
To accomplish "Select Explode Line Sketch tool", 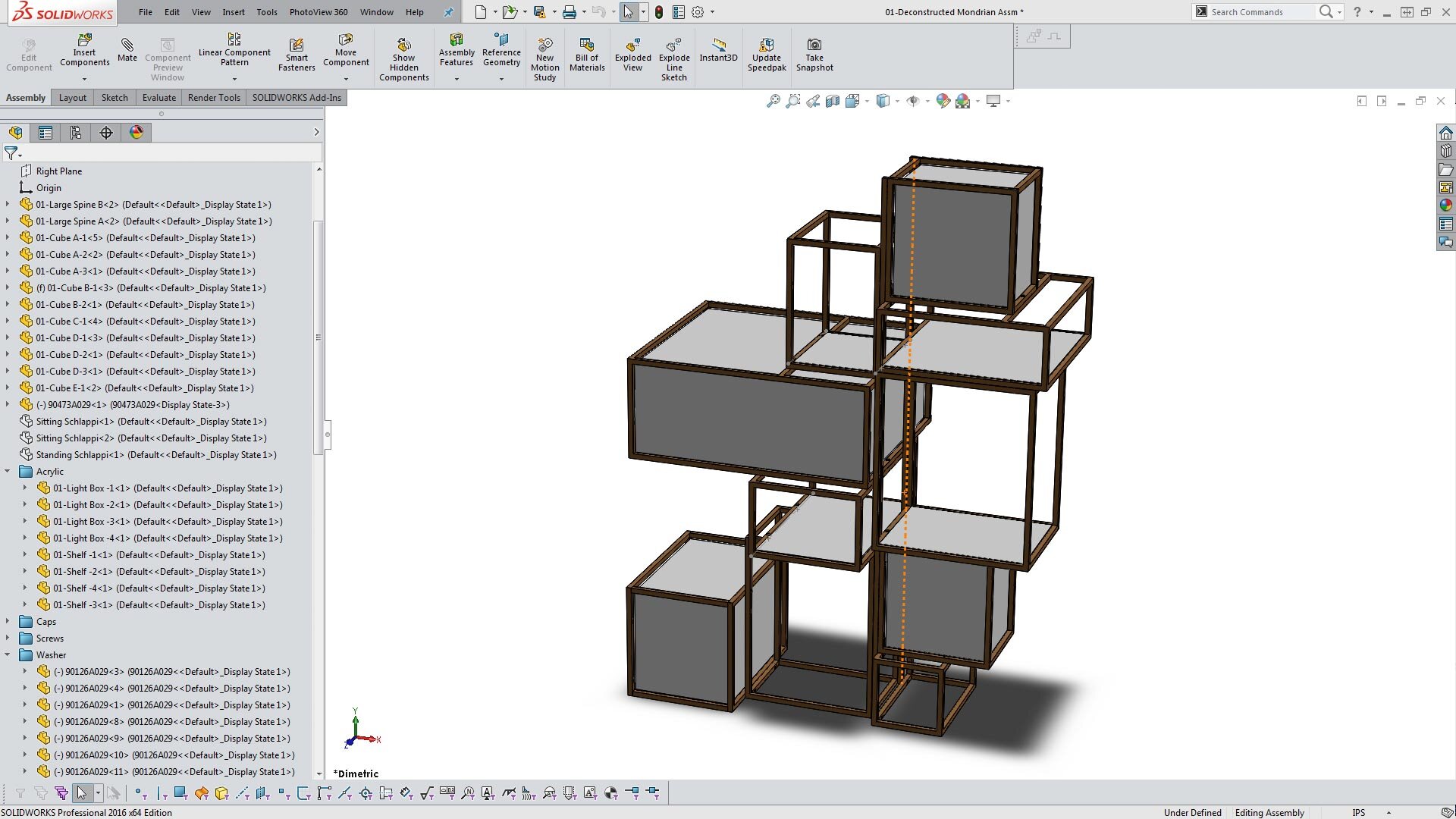I will [x=674, y=59].
